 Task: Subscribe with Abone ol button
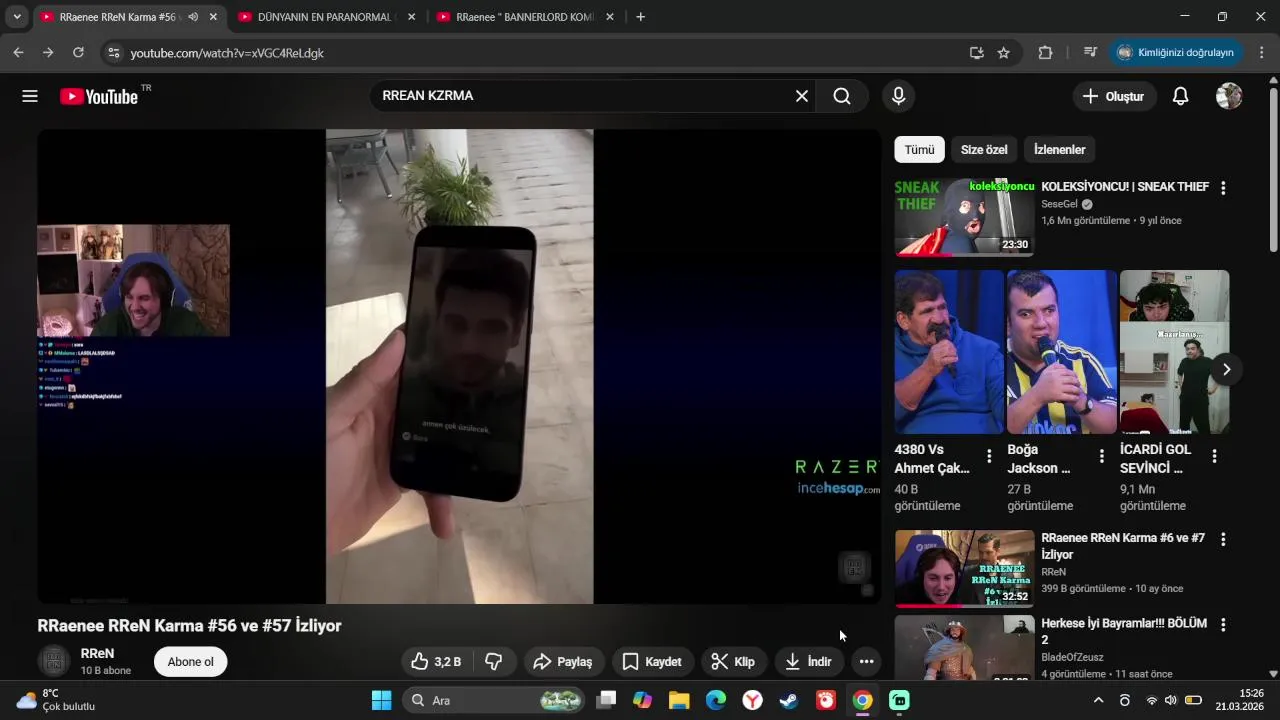[190, 661]
